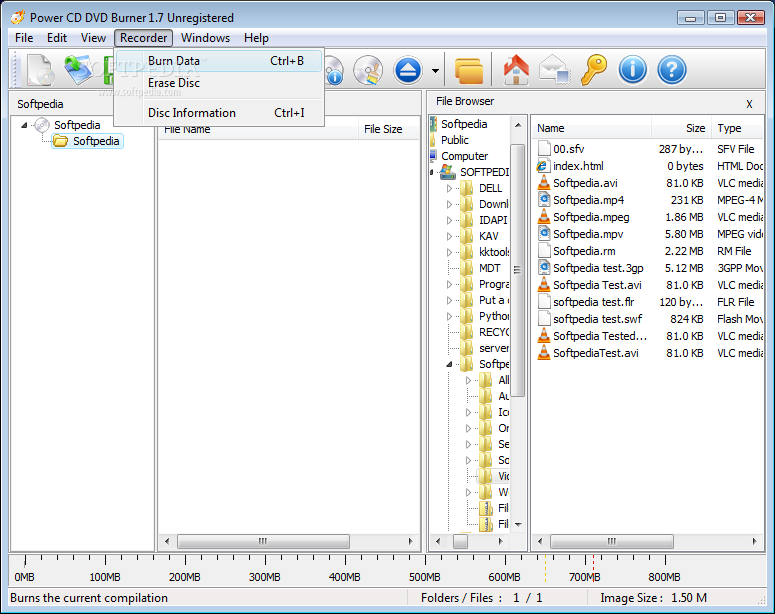Click the blue Help question-mark icon

point(672,70)
